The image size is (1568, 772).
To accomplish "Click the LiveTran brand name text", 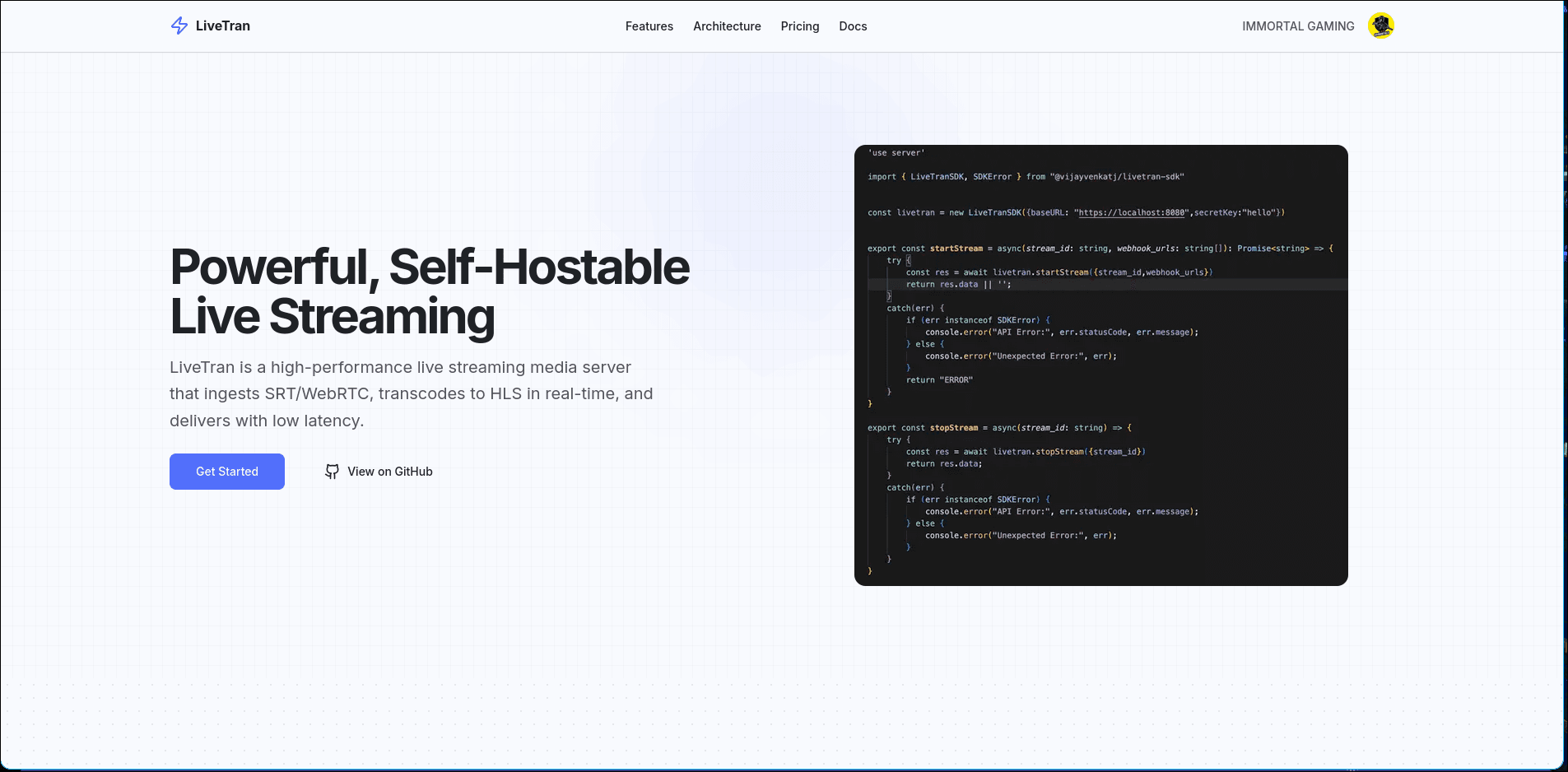I will 223,26.
